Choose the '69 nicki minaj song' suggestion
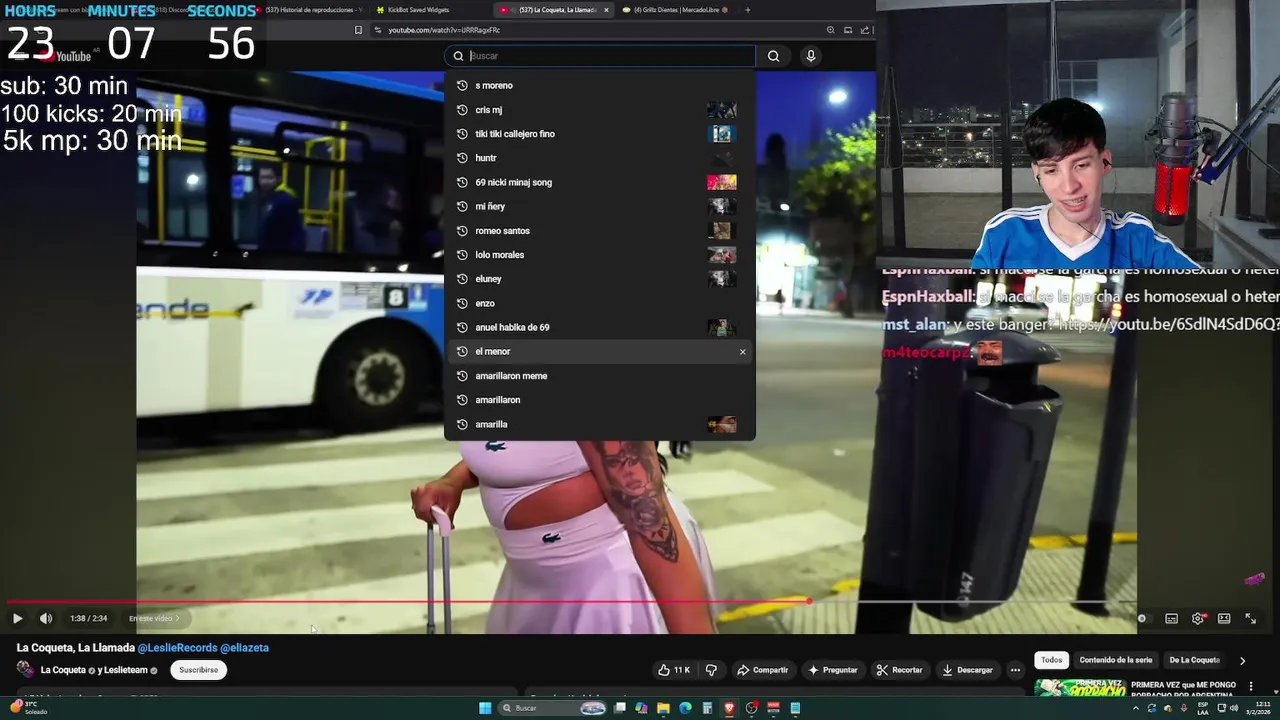1280x720 pixels. tap(600, 182)
